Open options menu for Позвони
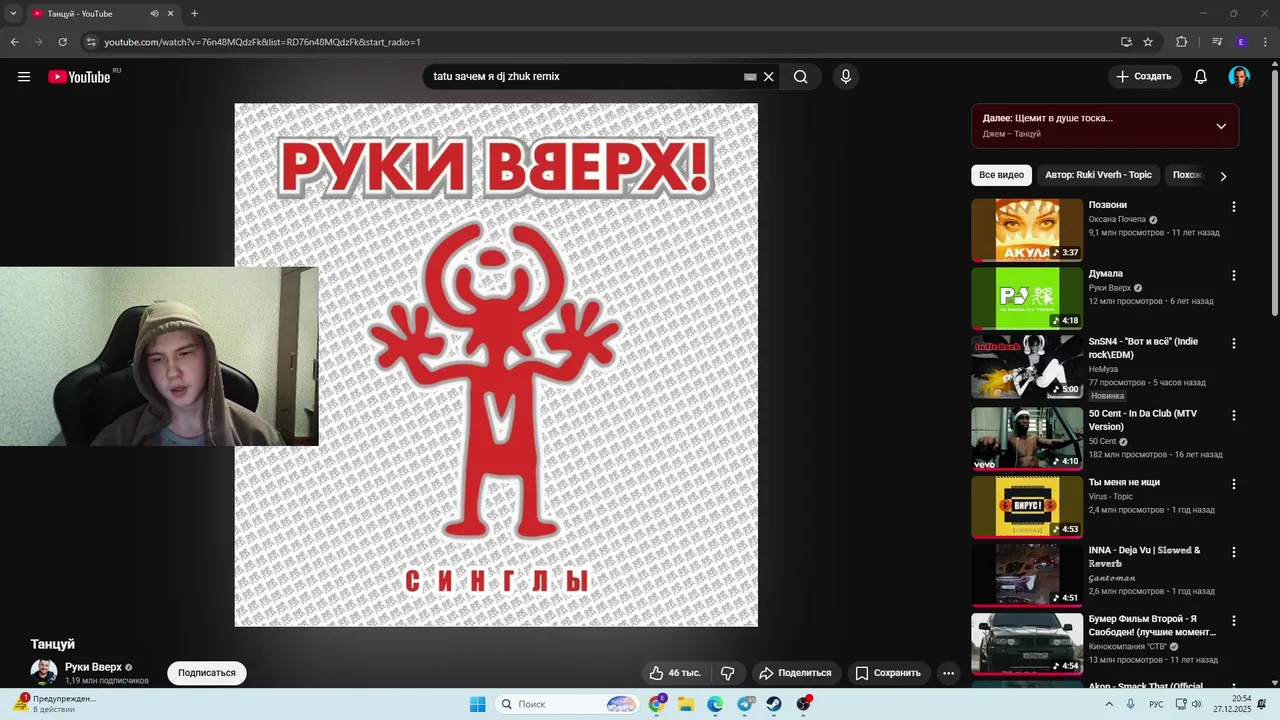 pos(1233,207)
